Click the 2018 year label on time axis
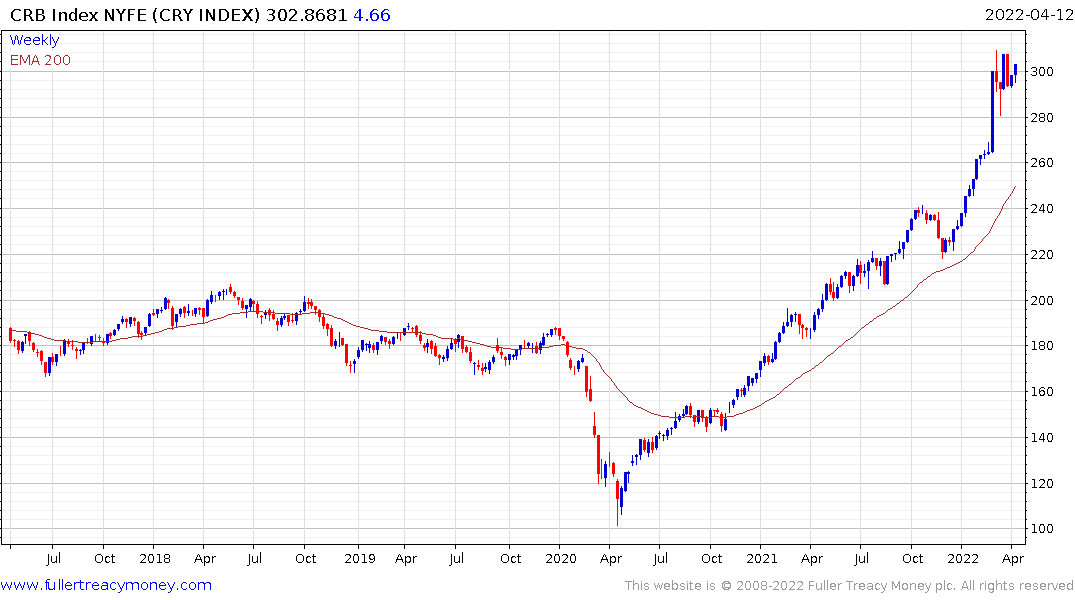The height and width of the screenshot is (600, 1075). point(155,559)
